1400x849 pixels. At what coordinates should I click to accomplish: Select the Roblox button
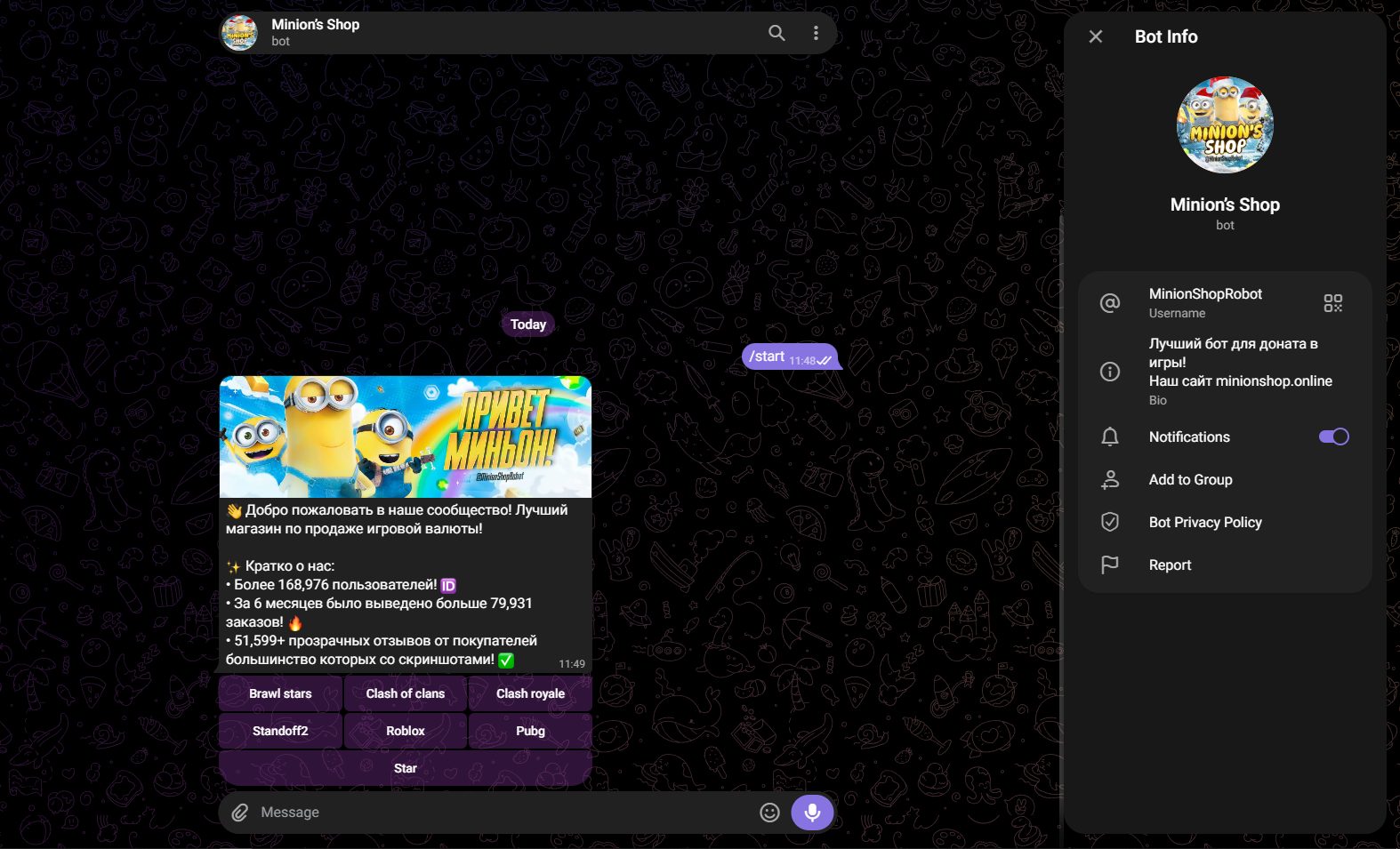(406, 731)
